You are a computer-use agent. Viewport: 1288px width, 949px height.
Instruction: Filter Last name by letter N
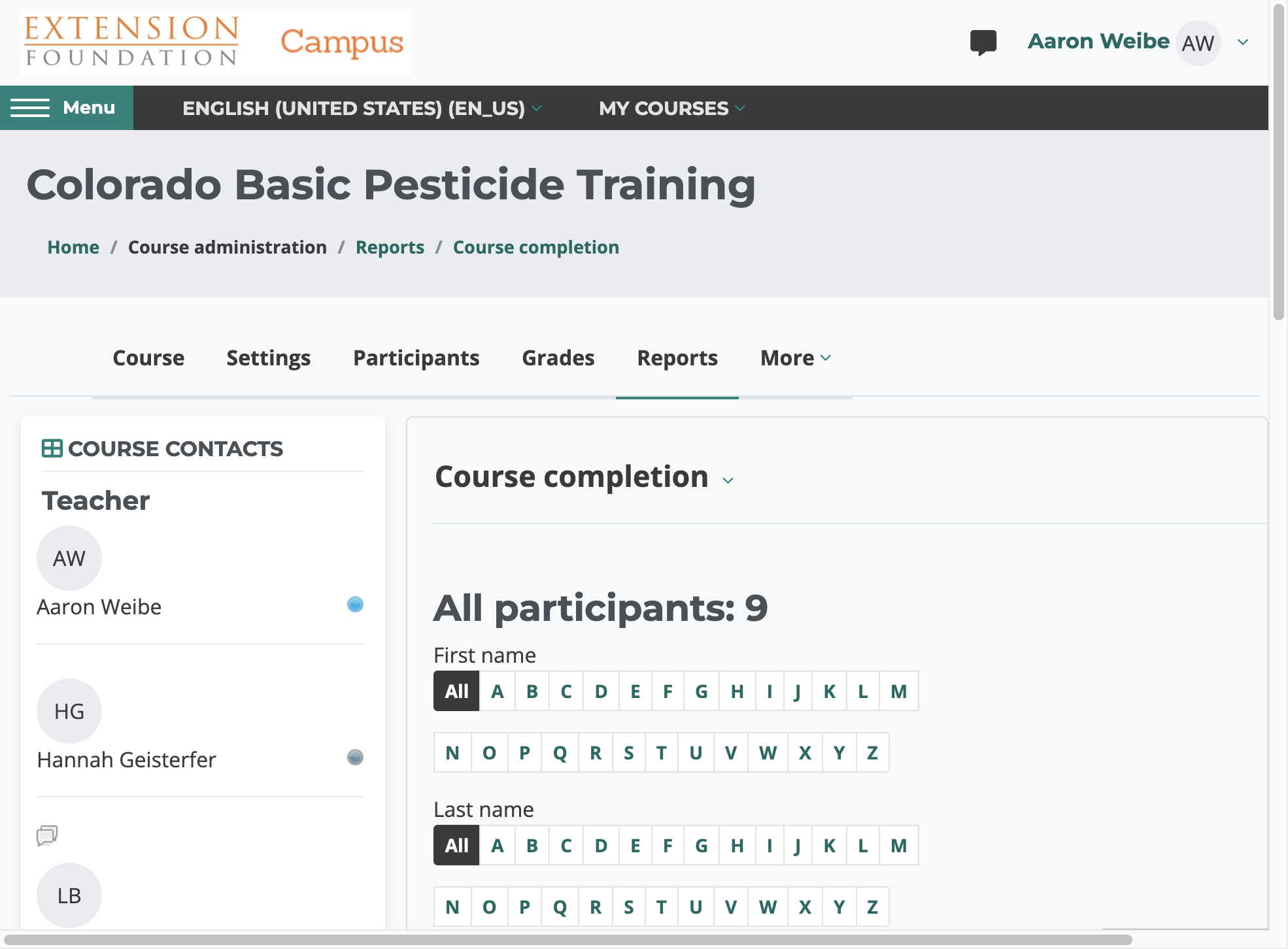coord(452,907)
